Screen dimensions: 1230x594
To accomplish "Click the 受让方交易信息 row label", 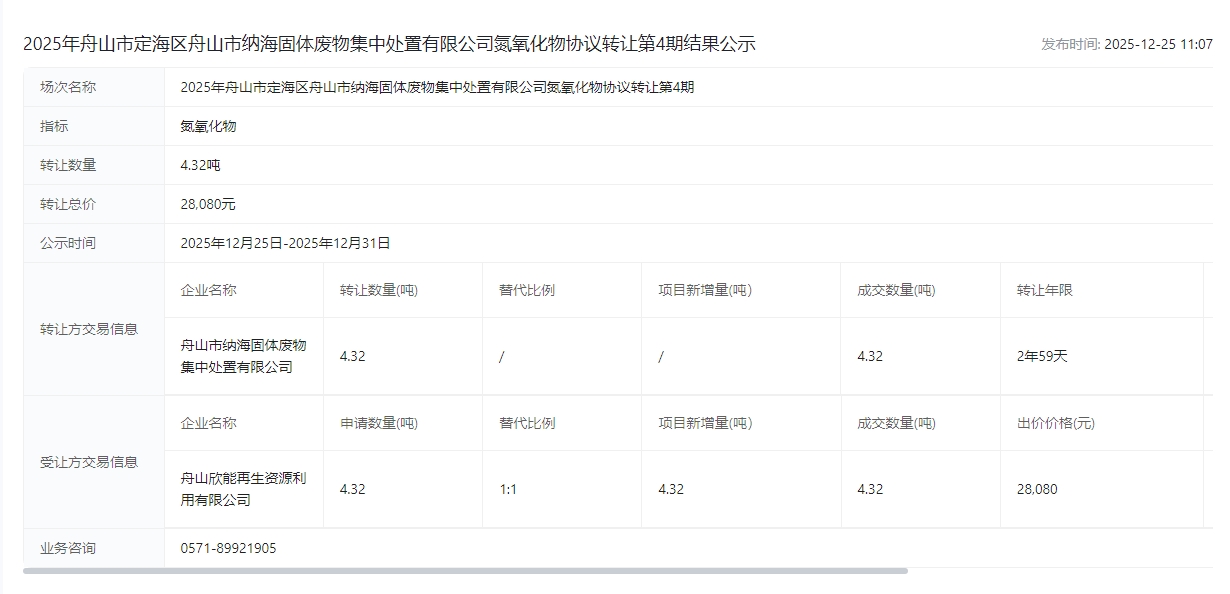I will coord(89,462).
